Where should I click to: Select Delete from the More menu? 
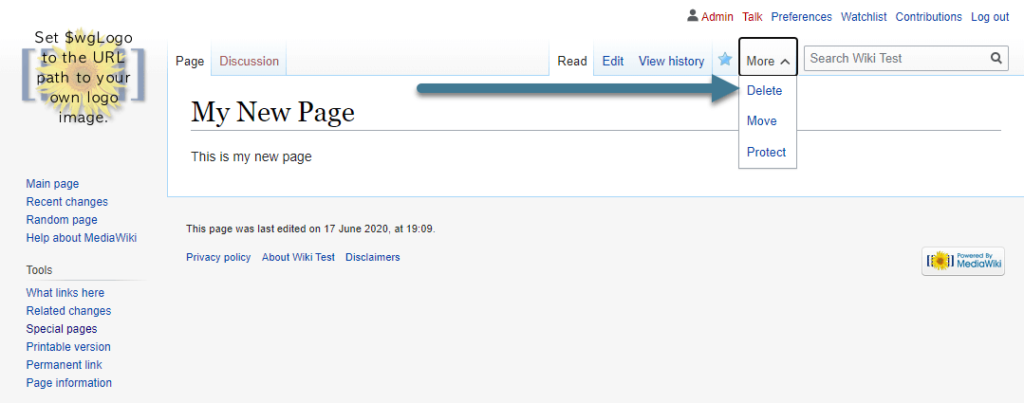pos(765,91)
